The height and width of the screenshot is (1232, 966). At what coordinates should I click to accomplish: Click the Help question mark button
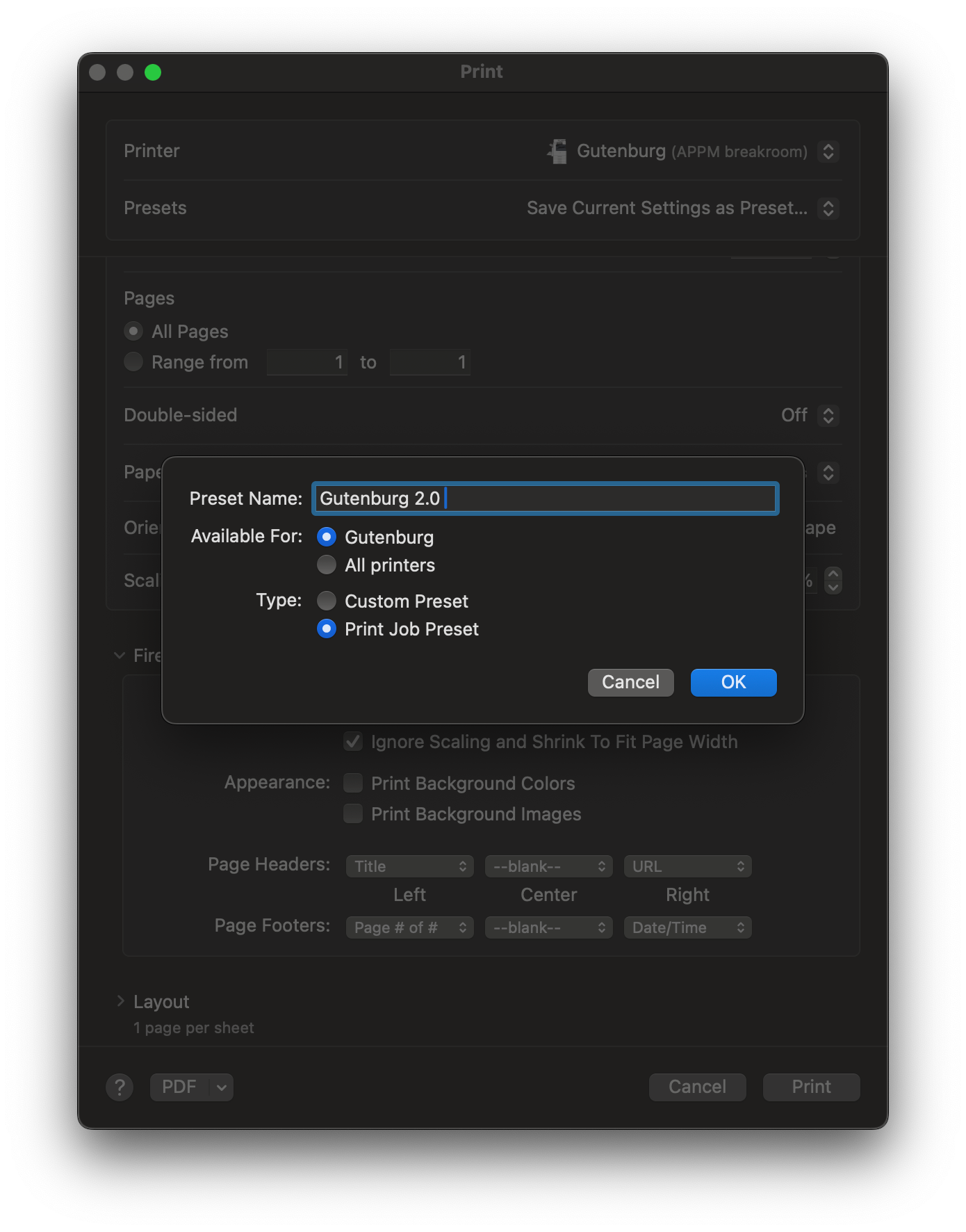[120, 1087]
